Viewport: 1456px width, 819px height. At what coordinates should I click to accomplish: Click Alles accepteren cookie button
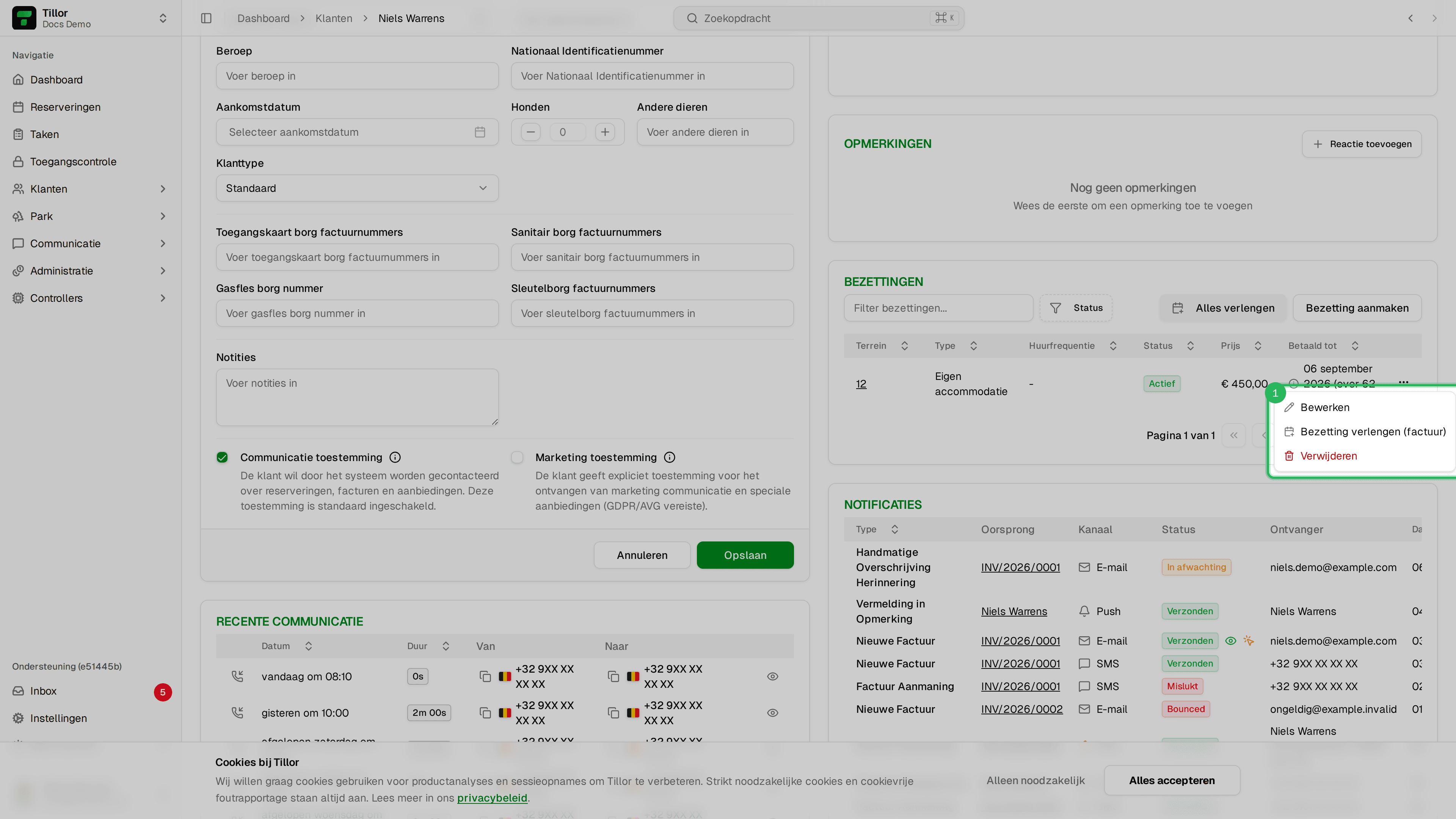pyautogui.click(x=1172, y=781)
